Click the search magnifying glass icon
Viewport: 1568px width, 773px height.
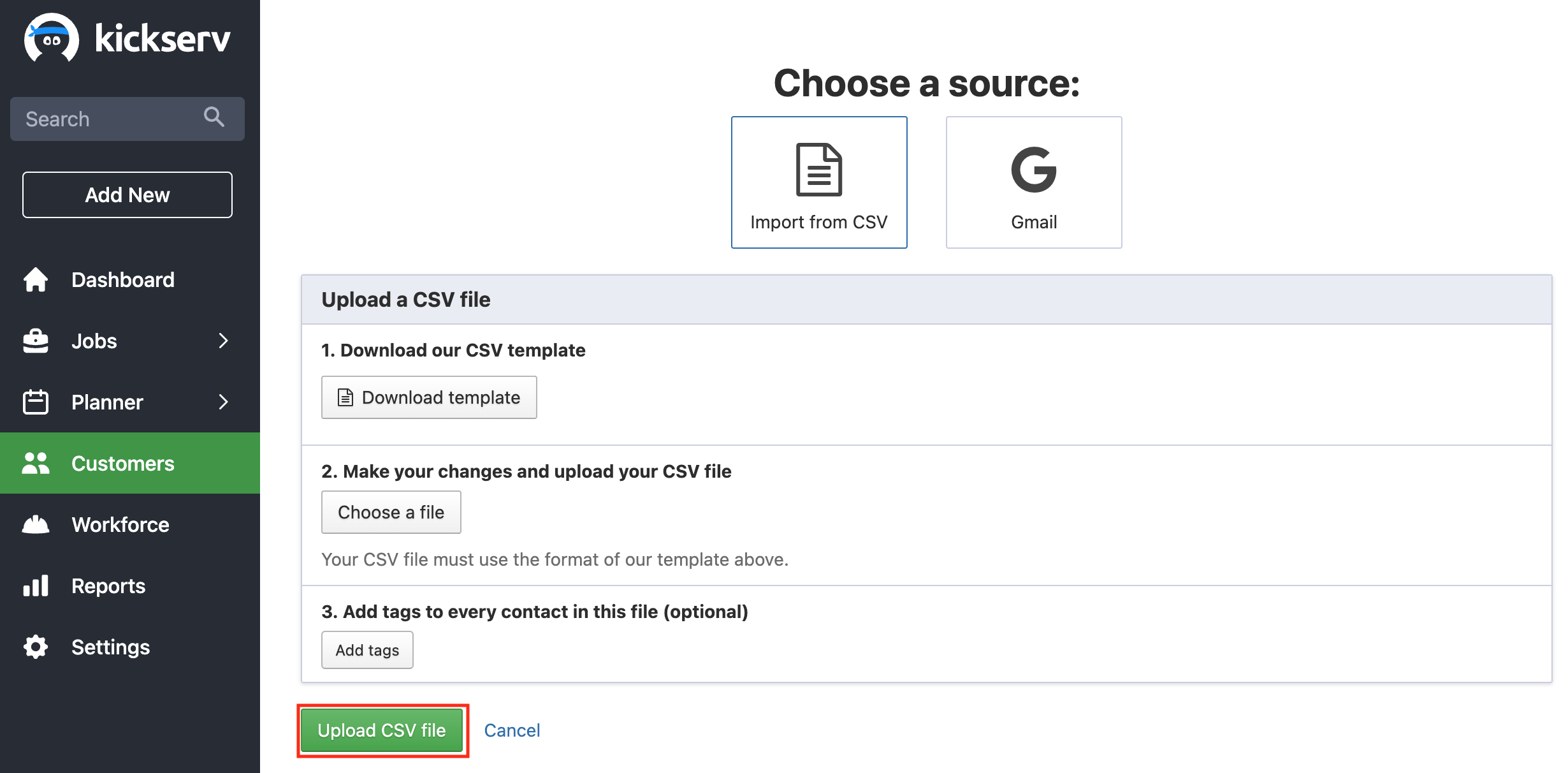click(214, 117)
